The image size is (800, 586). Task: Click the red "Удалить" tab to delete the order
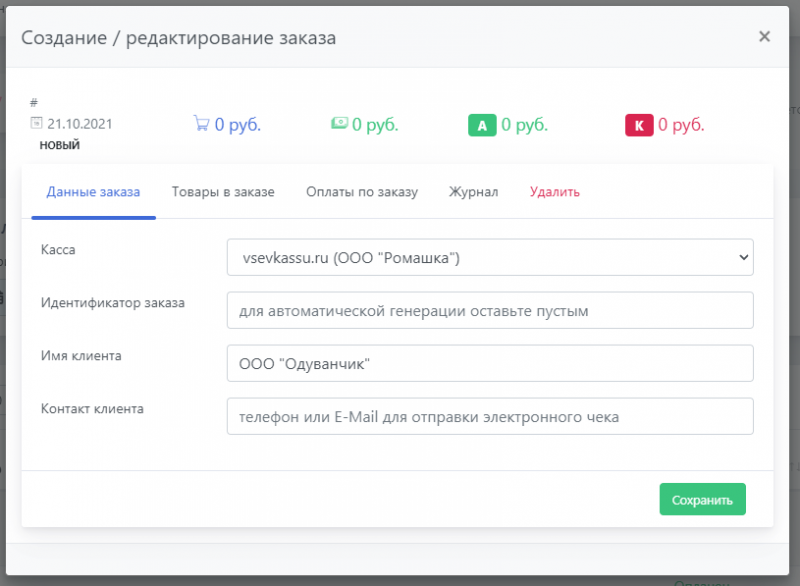[x=554, y=190]
